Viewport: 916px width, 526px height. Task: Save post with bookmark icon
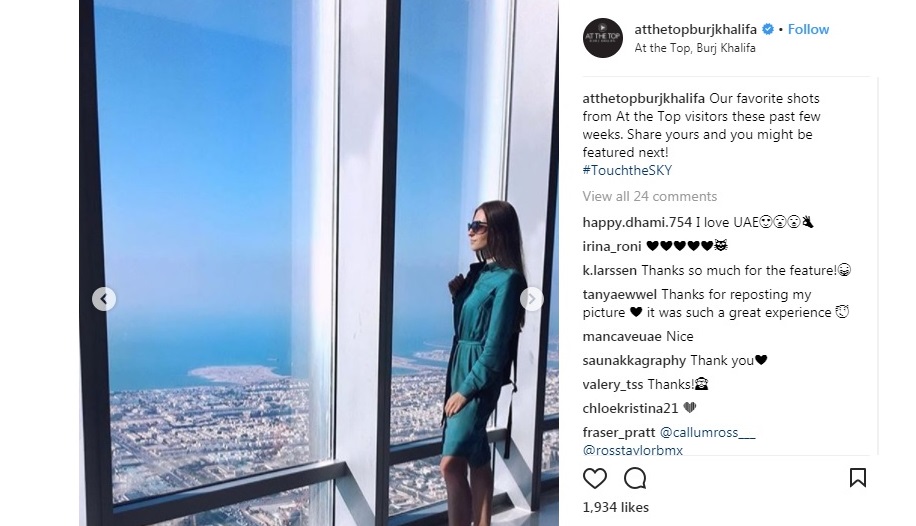[x=858, y=477]
